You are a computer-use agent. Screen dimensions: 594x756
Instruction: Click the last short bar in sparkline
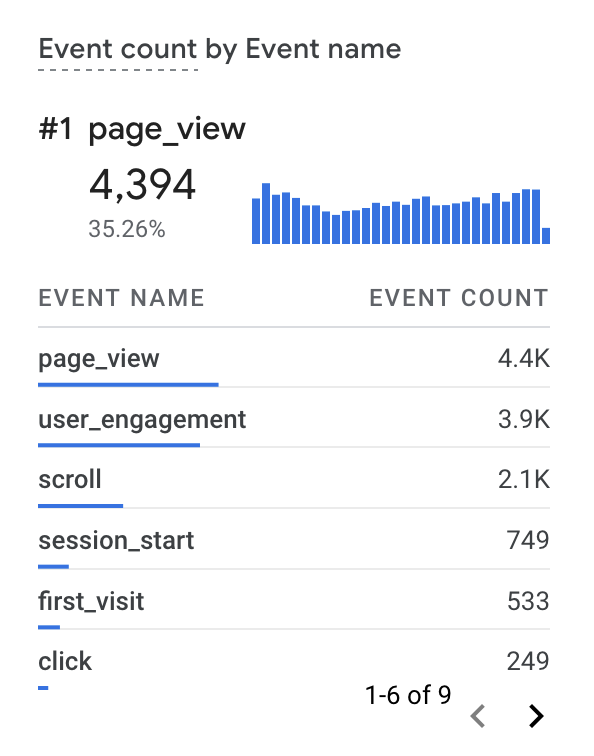546,236
